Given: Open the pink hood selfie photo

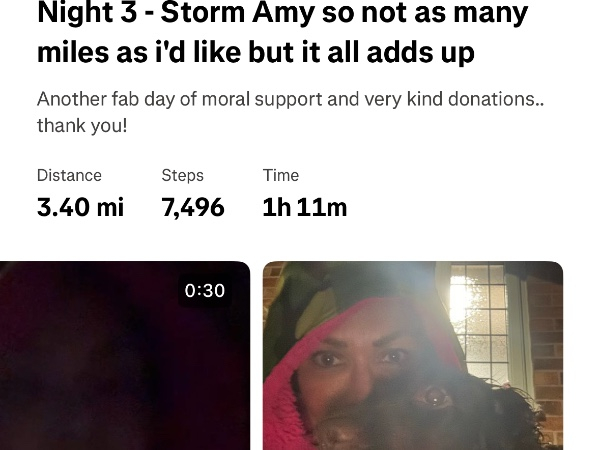Looking at the screenshot, I should [413, 355].
